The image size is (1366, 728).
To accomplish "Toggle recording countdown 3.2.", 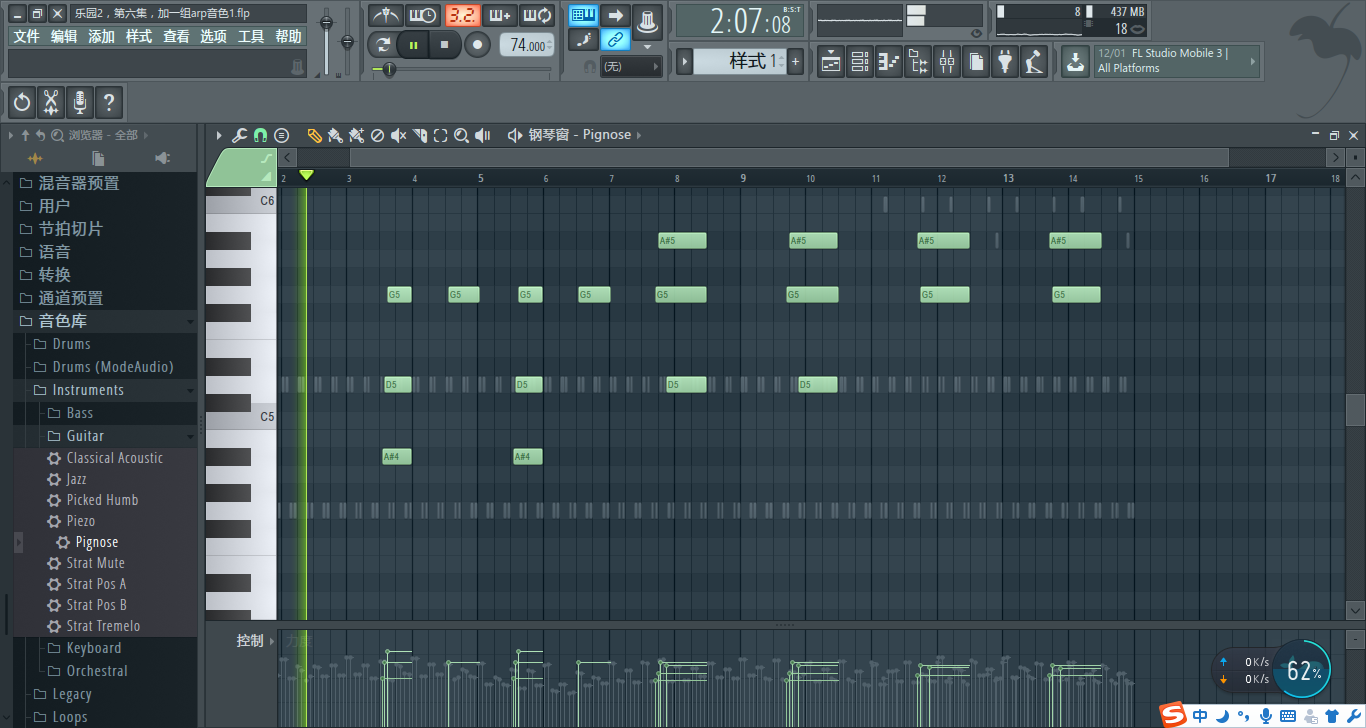I will coord(463,15).
